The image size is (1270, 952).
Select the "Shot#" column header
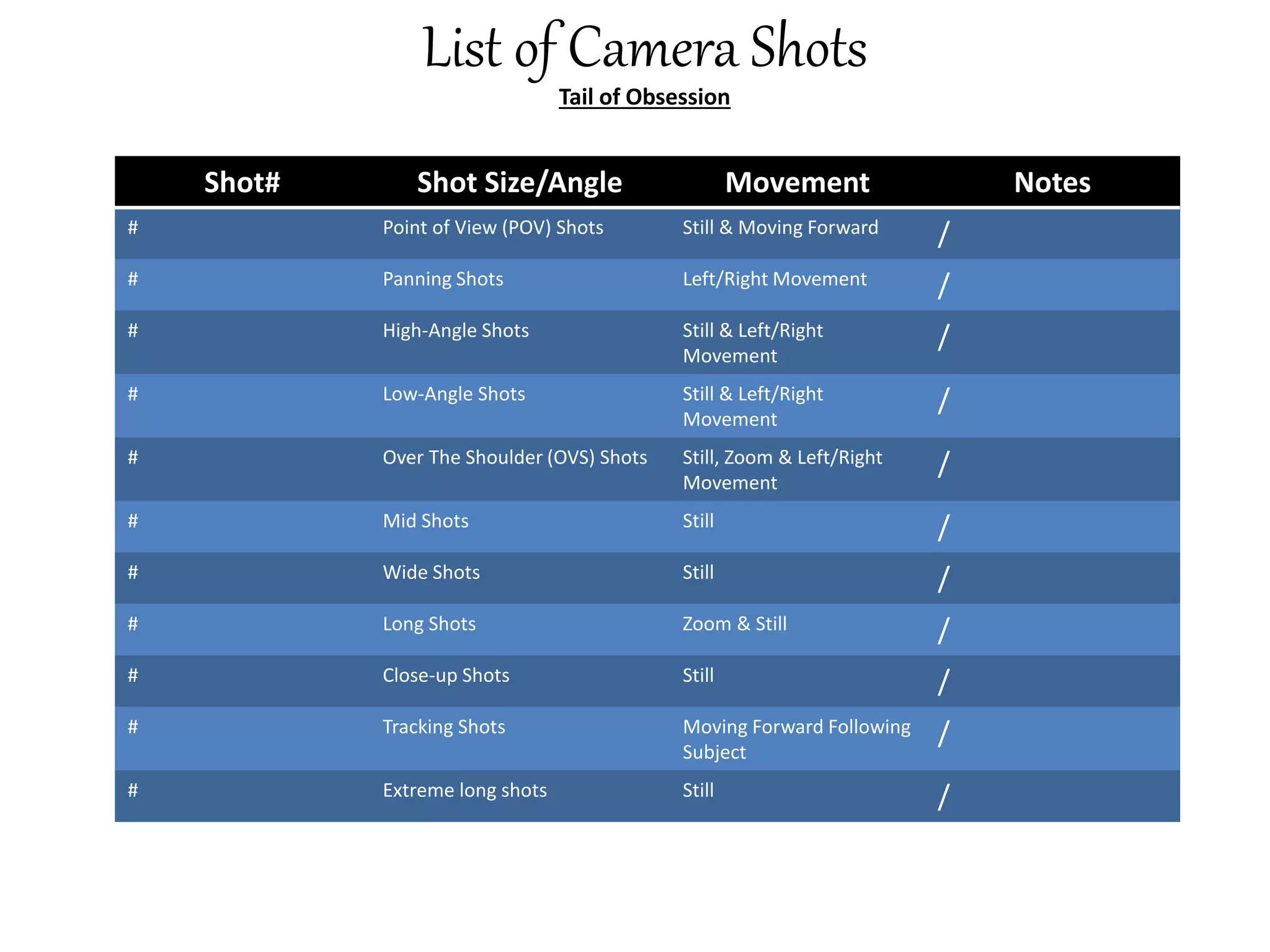(x=242, y=182)
